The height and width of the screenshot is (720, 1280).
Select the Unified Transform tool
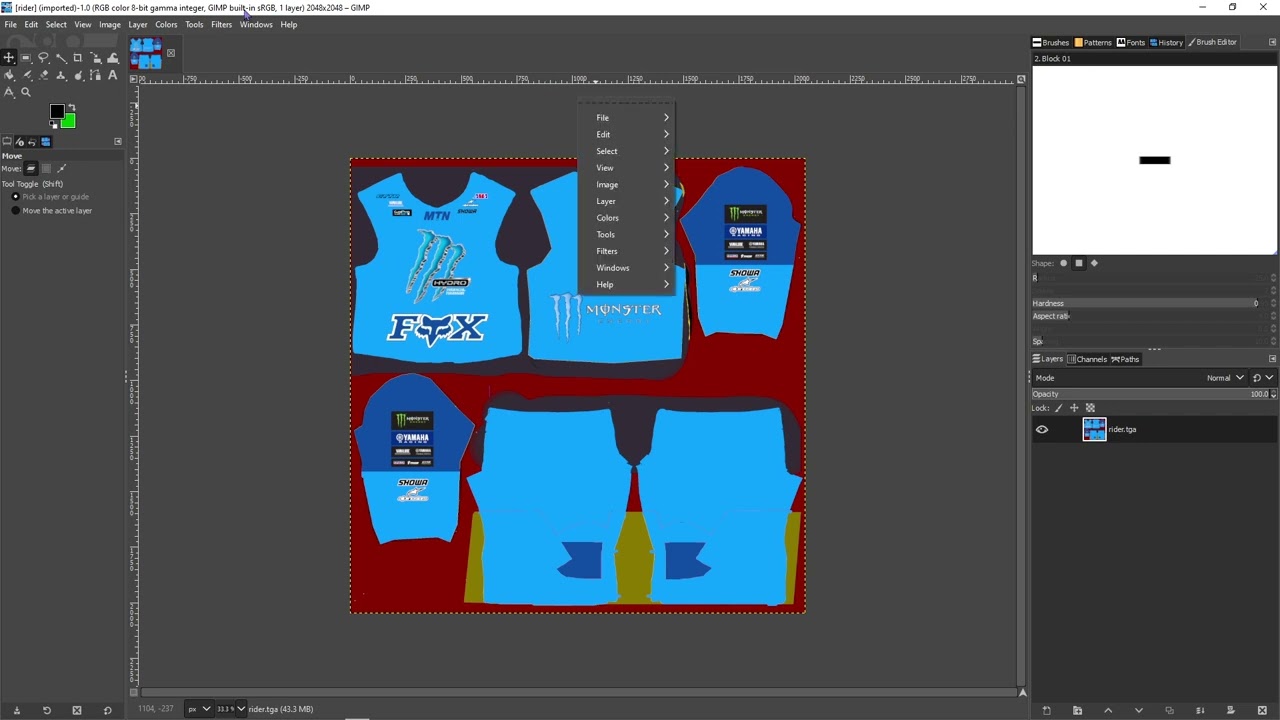(95, 58)
